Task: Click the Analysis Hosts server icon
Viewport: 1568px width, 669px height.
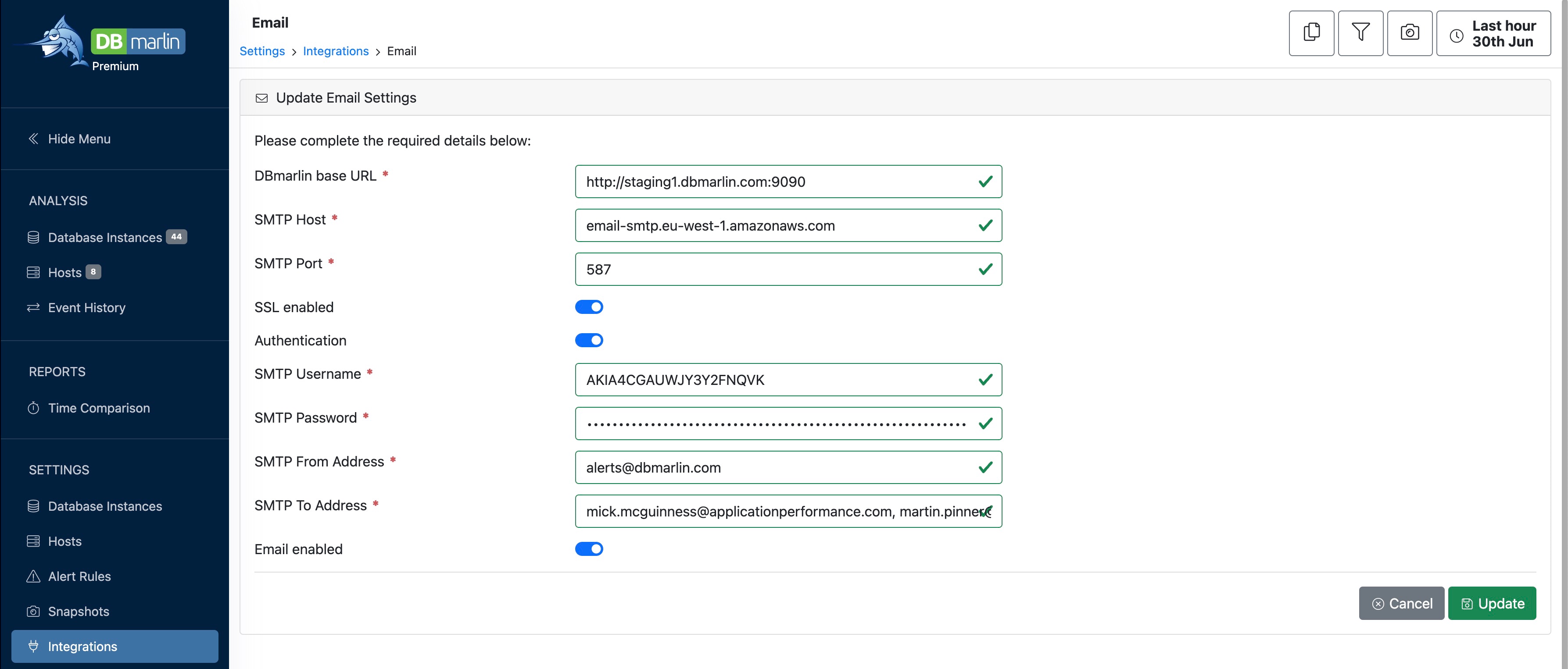Action: (x=33, y=272)
